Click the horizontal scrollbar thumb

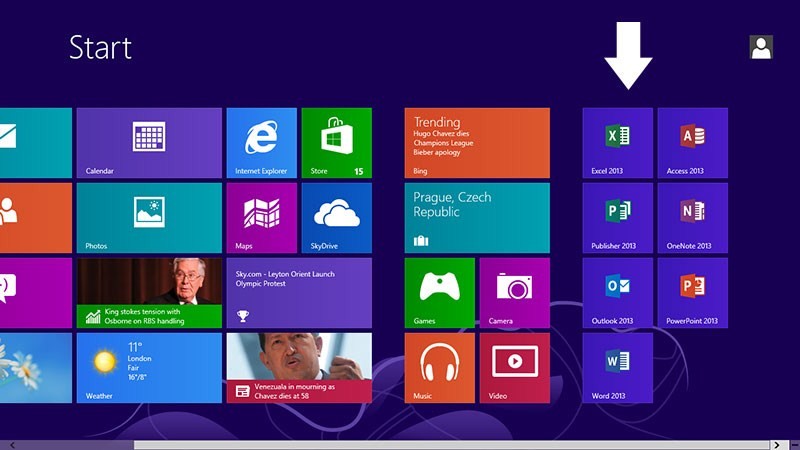tap(452, 445)
